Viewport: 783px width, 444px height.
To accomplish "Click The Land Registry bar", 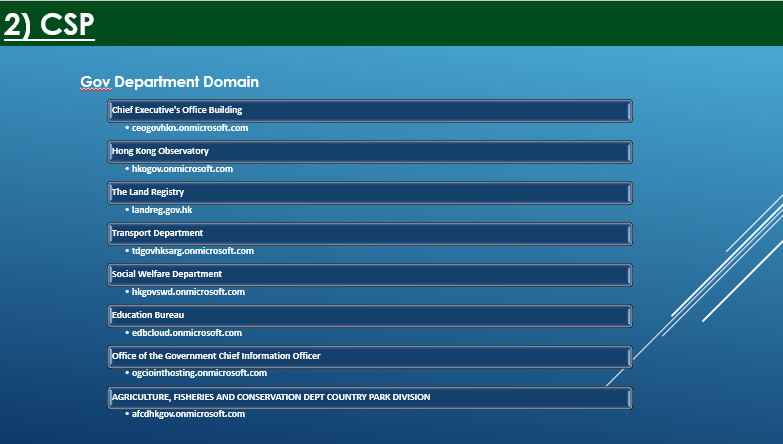I will tap(370, 193).
